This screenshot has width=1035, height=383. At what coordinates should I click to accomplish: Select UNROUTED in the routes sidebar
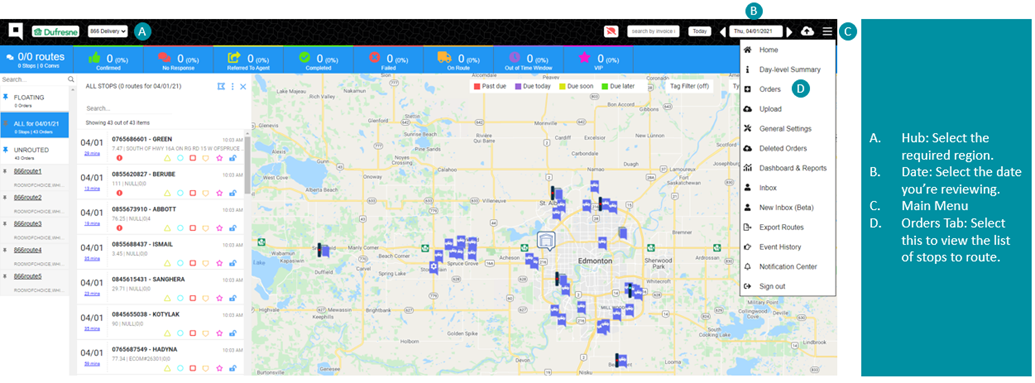click(x=34, y=153)
